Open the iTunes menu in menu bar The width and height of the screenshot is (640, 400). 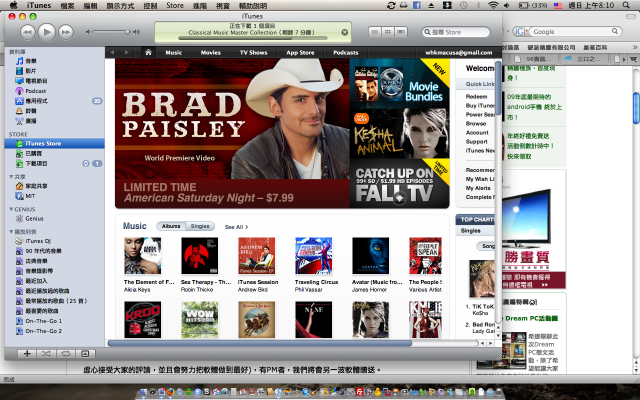click(39, 5)
